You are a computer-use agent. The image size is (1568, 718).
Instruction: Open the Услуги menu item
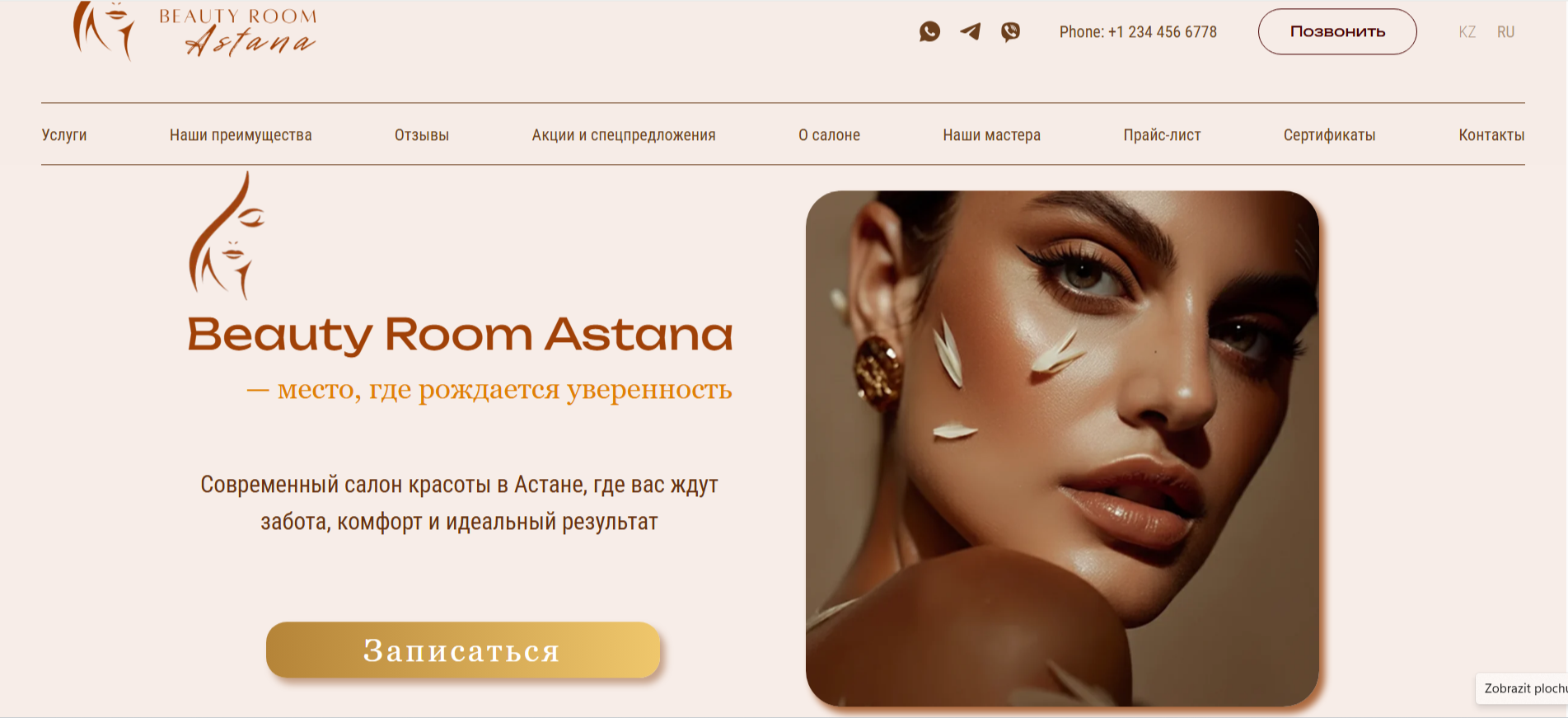pos(64,135)
